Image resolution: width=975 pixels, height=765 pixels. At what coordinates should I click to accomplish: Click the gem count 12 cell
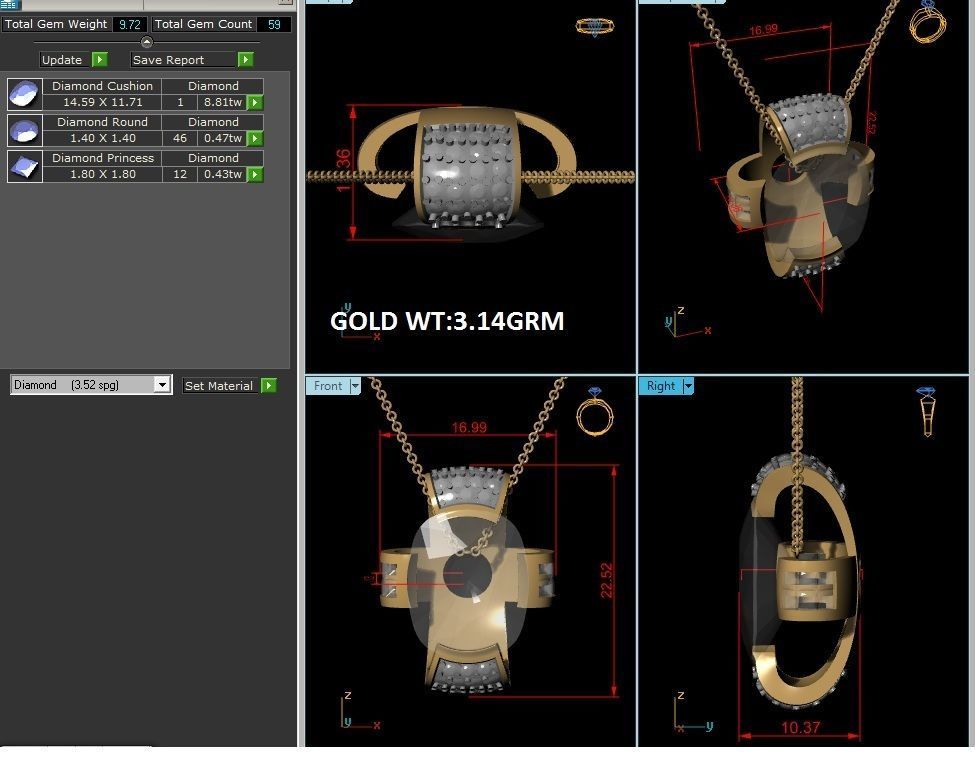180,175
